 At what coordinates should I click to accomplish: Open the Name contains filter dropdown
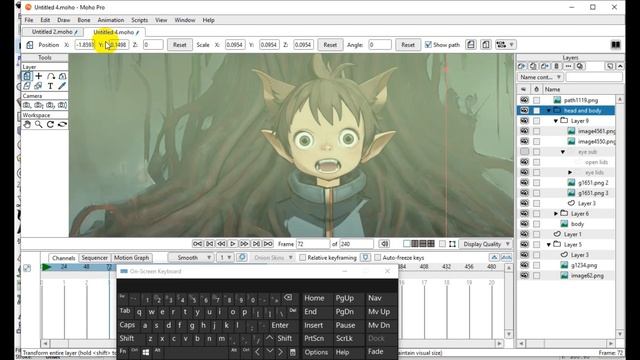pyautogui.click(x=540, y=77)
